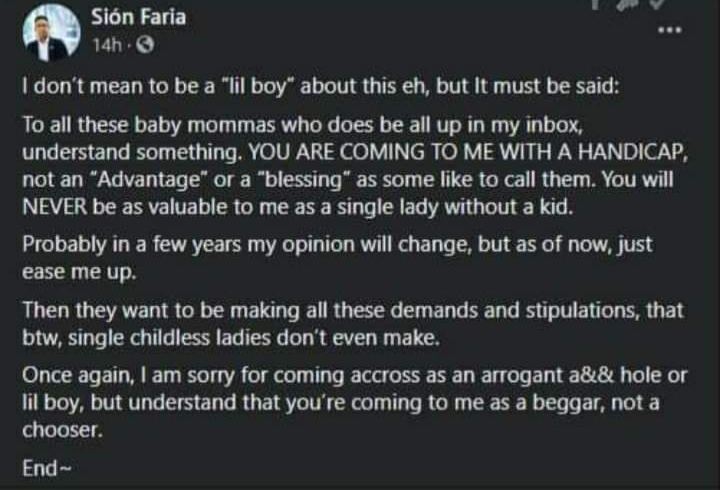Open the Sión Faria profile name link

tap(138, 18)
